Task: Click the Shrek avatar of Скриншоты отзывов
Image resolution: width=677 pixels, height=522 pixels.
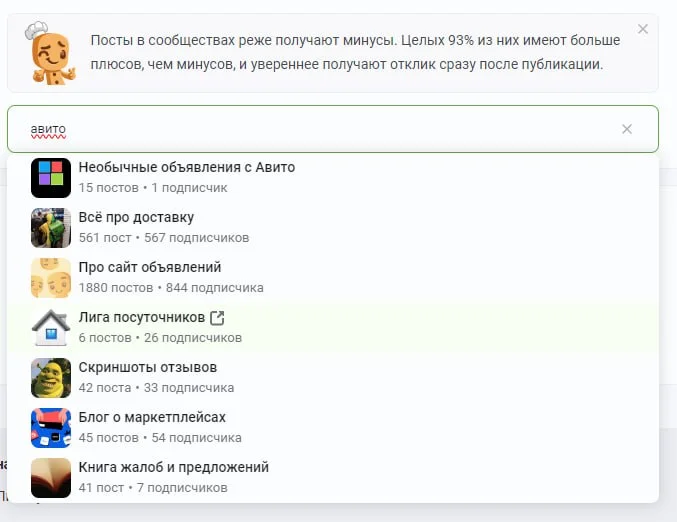Action: pos(51,378)
